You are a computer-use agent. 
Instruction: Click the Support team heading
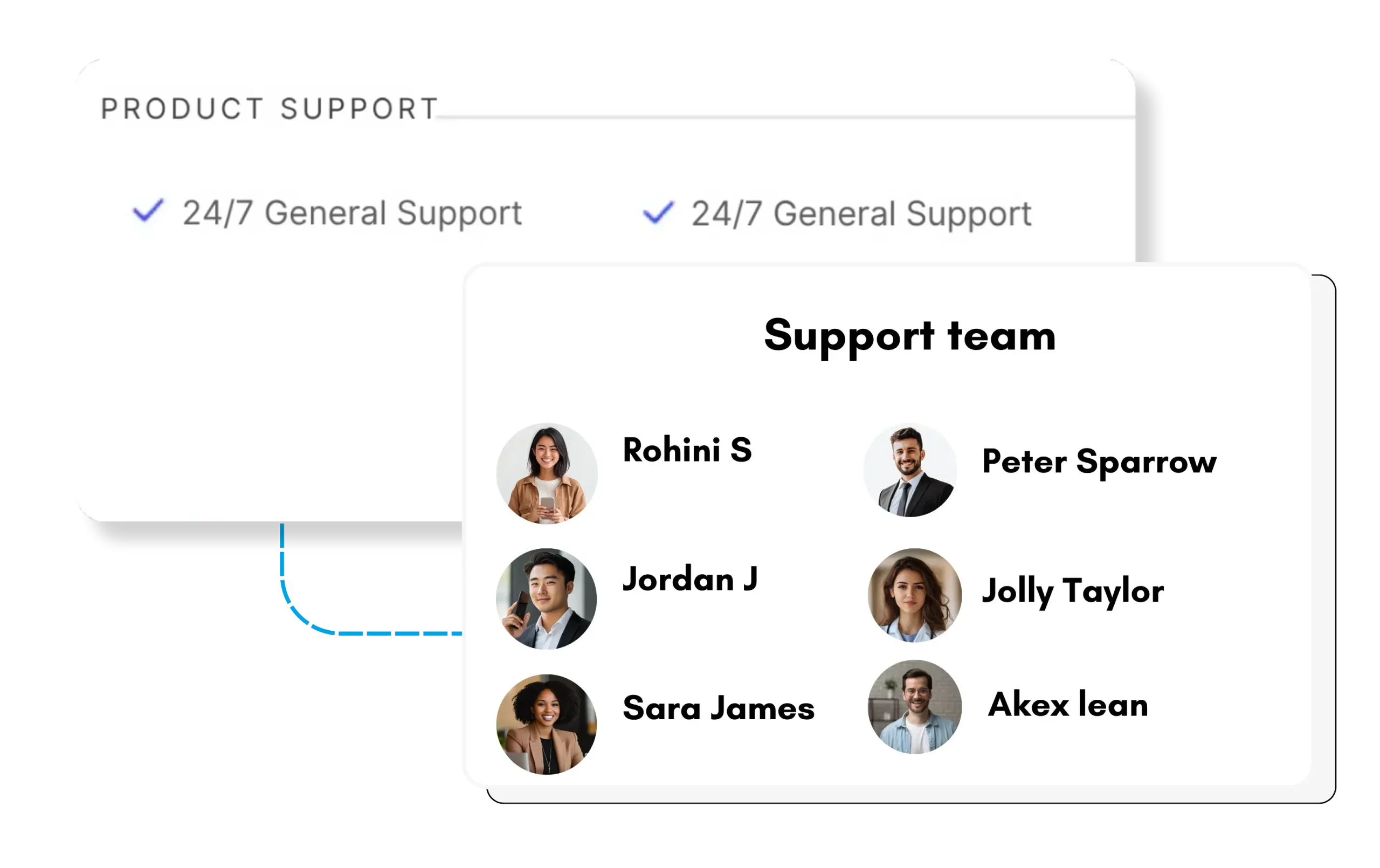click(909, 337)
